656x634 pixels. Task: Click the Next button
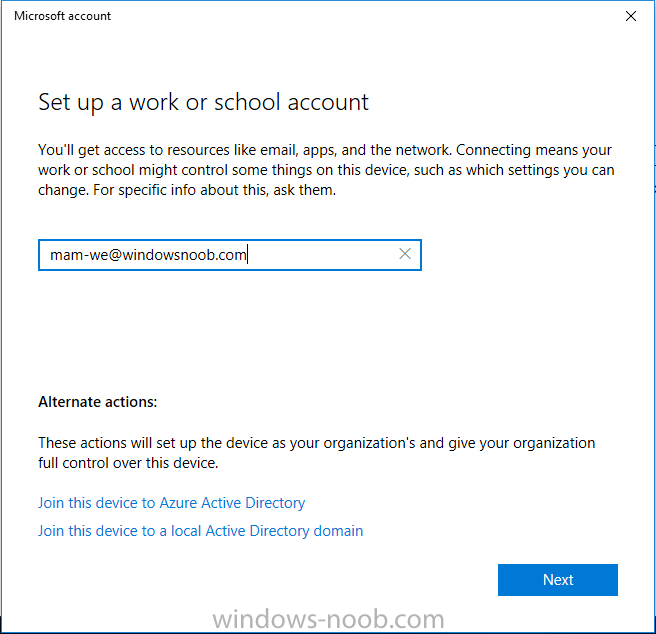(558, 580)
